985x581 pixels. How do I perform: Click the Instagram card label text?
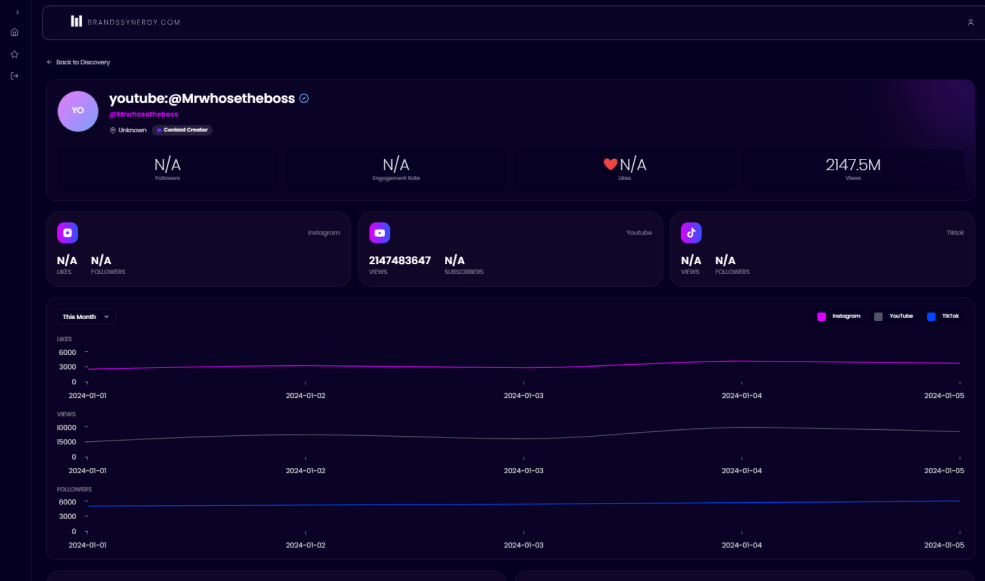click(x=324, y=233)
